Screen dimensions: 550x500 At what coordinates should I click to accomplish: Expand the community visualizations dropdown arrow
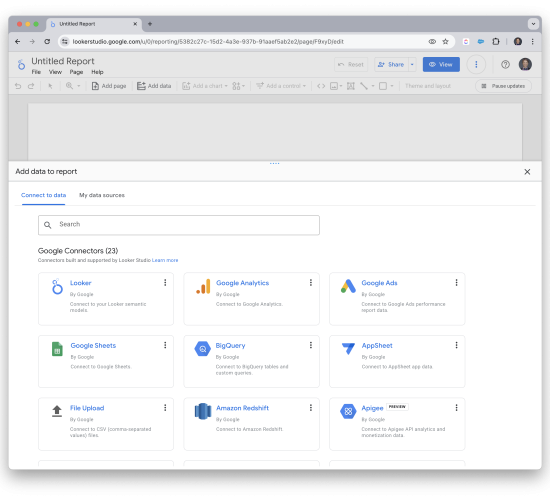243,86
